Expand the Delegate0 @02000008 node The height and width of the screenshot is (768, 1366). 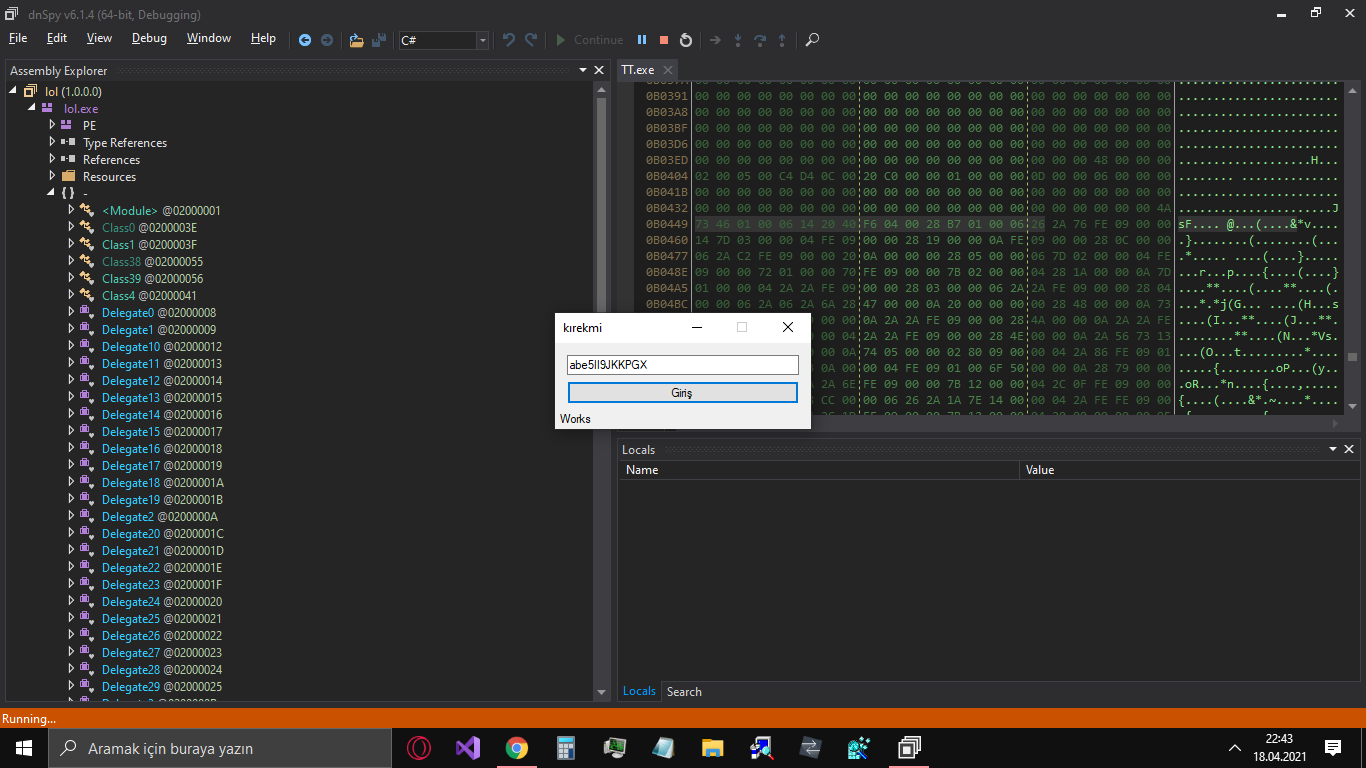(x=71, y=312)
